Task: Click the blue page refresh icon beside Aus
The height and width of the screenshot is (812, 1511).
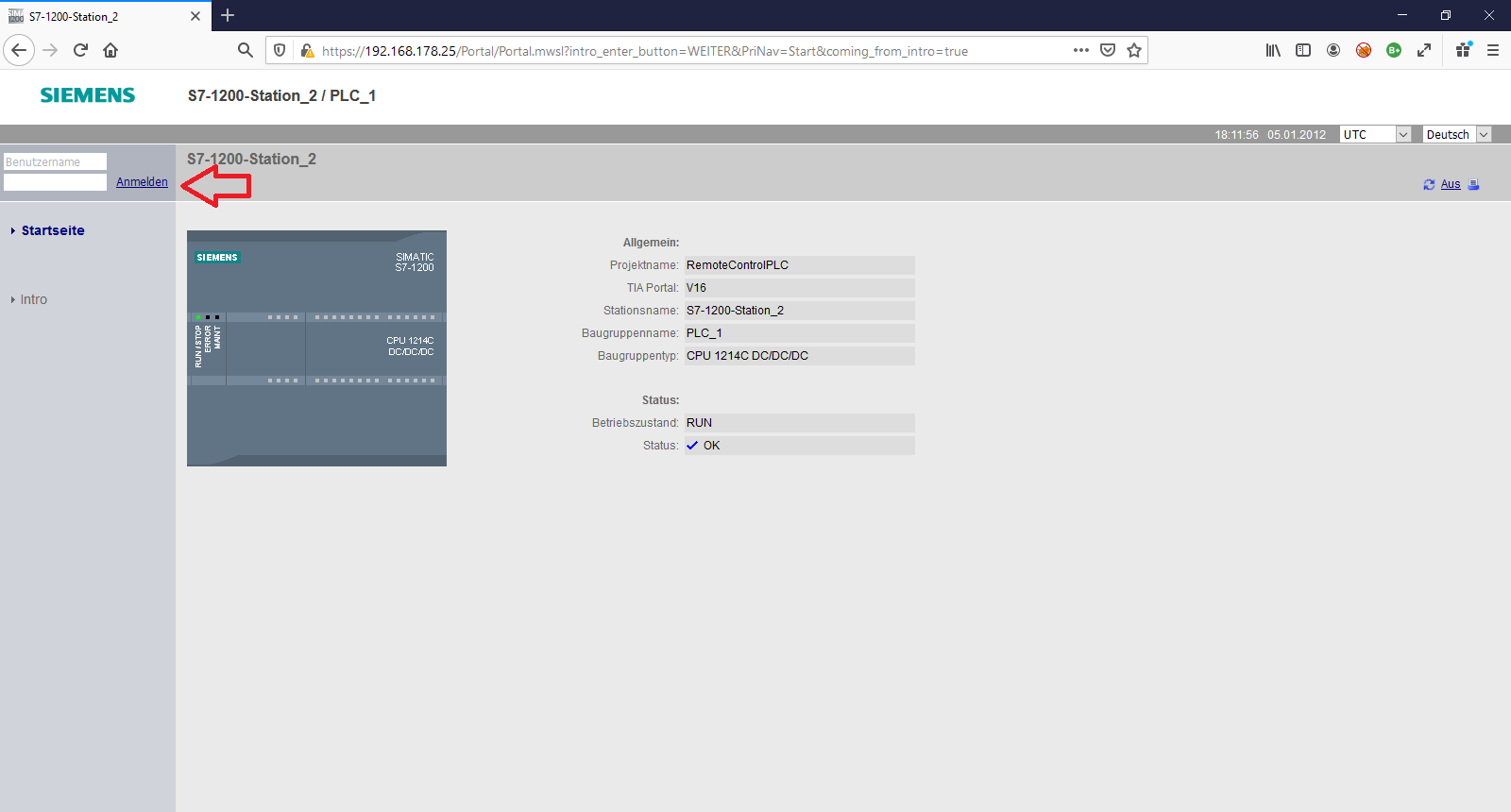Action: (1429, 185)
